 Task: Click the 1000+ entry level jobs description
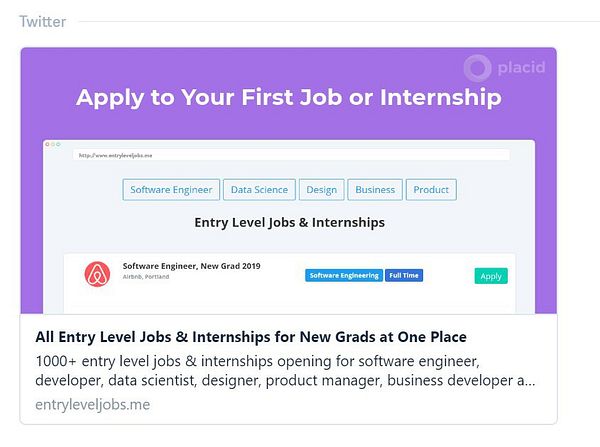(285, 370)
